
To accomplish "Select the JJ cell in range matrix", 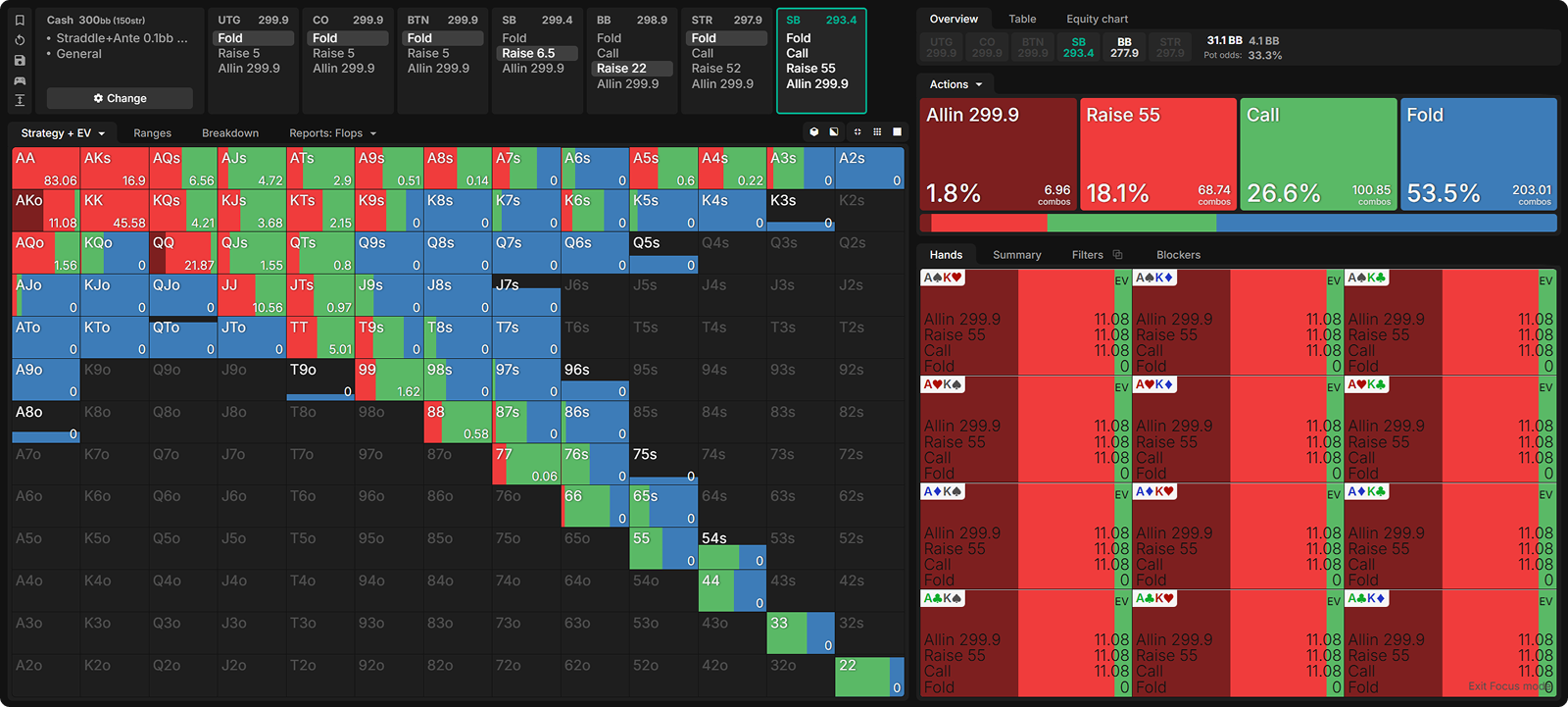I will coord(251,294).
